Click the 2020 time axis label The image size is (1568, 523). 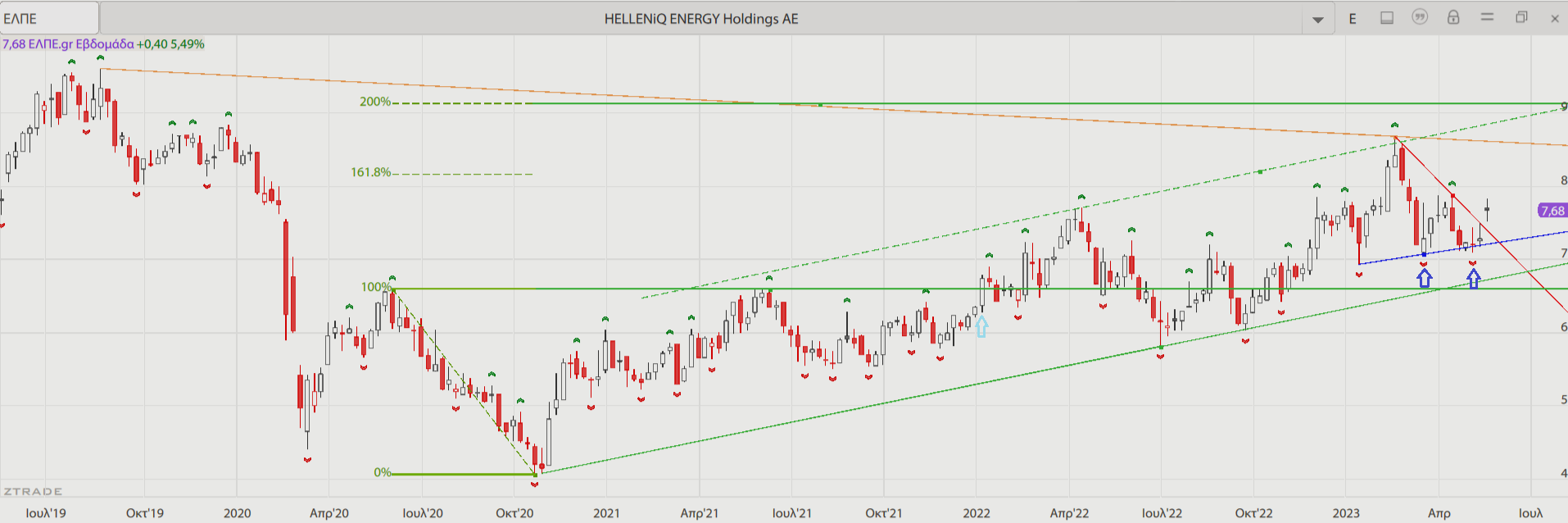tap(238, 513)
